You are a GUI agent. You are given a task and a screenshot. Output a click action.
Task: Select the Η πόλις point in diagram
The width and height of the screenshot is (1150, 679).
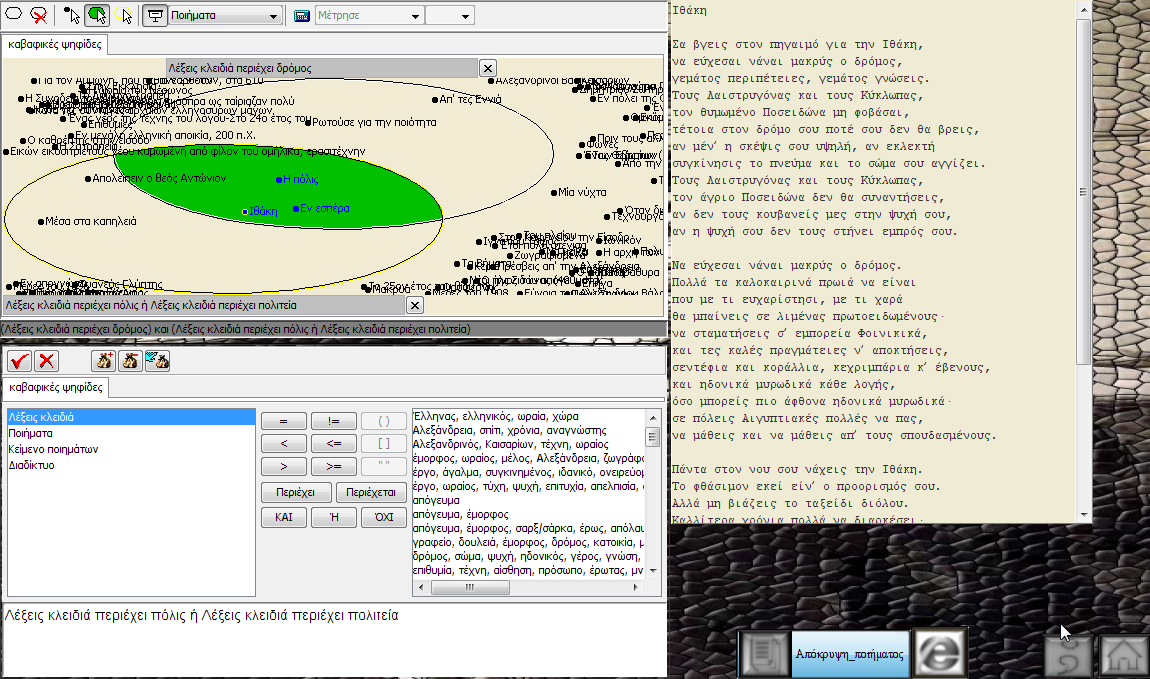pyautogui.click(x=279, y=179)
